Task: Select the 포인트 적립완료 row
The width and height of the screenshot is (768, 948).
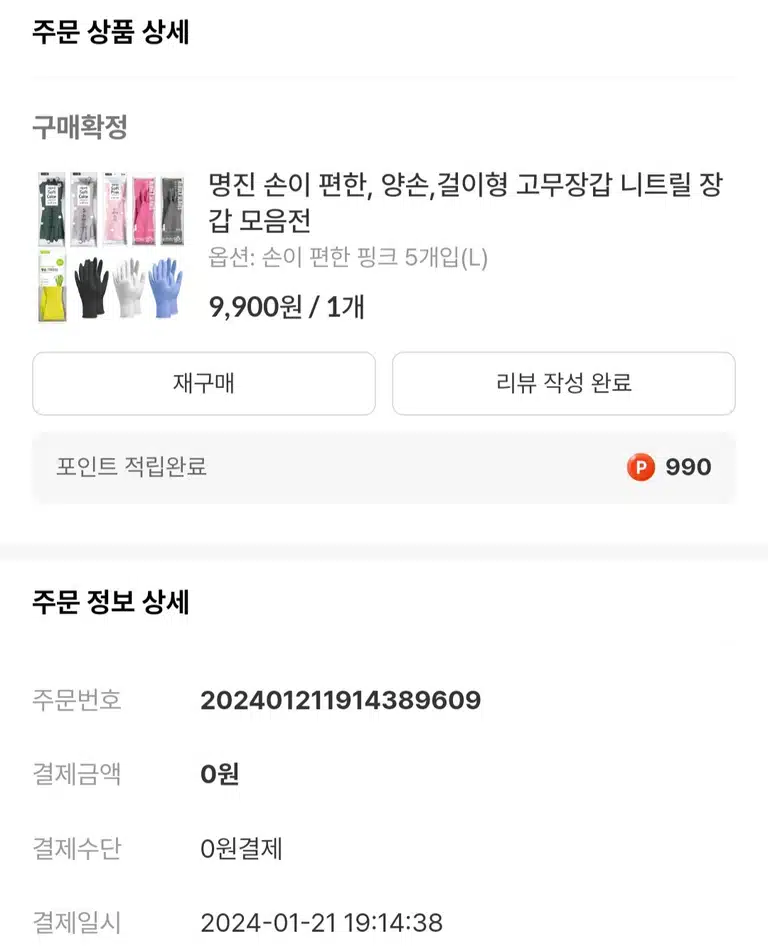Action: click(384, 467)
